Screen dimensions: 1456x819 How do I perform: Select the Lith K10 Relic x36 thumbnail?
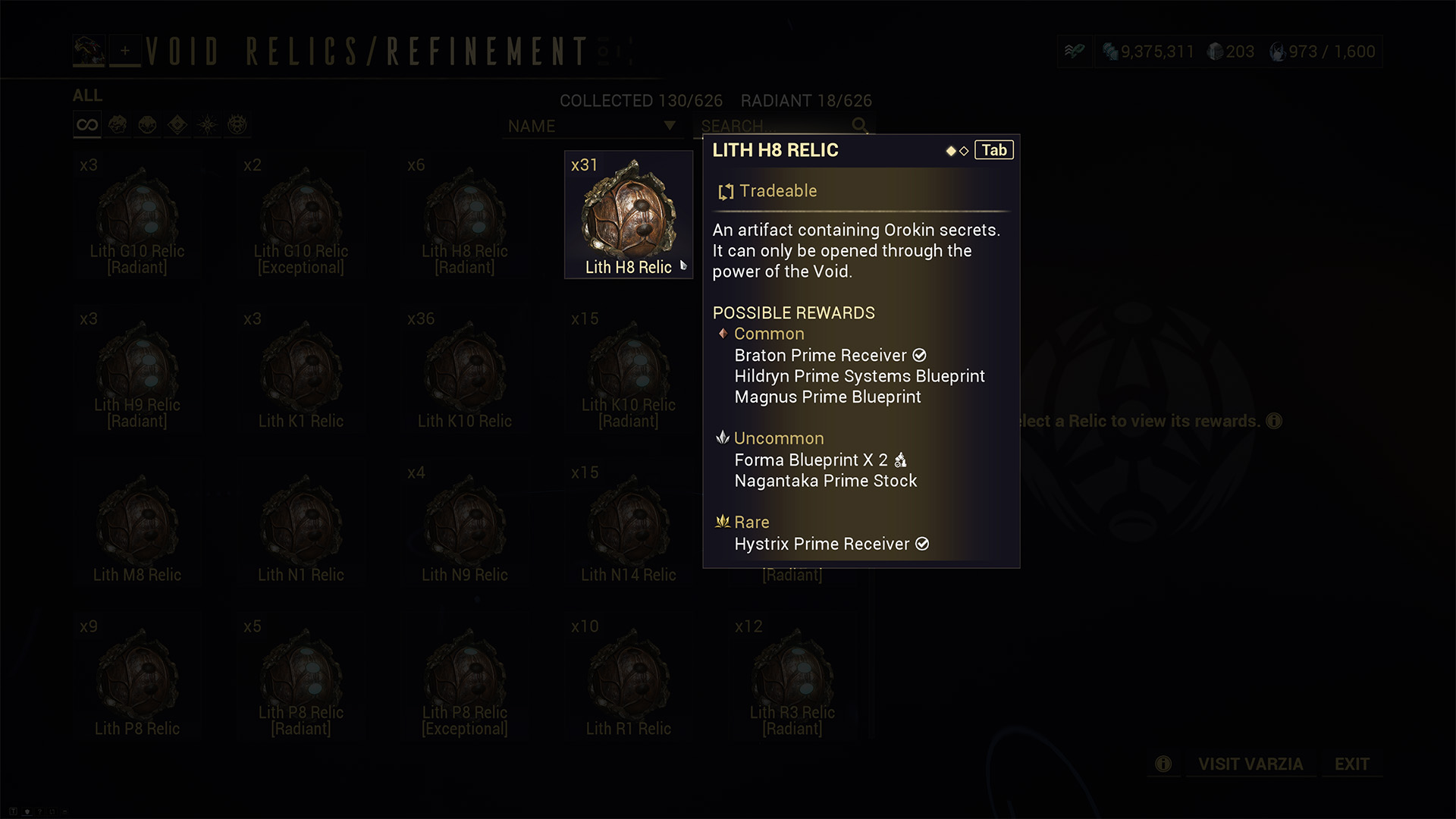pos(465,369)
